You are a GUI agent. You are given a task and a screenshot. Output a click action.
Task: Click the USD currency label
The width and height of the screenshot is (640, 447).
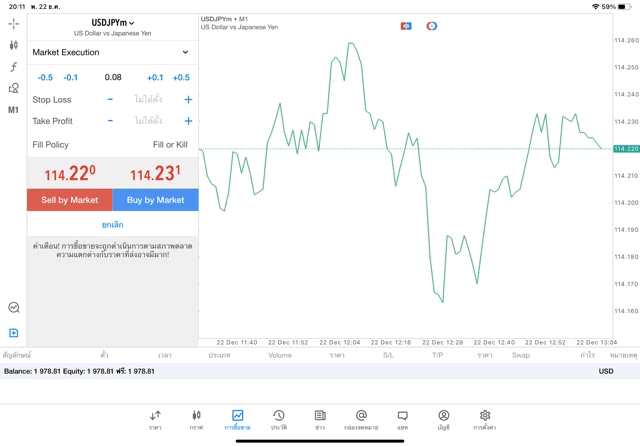pos(606,371)
